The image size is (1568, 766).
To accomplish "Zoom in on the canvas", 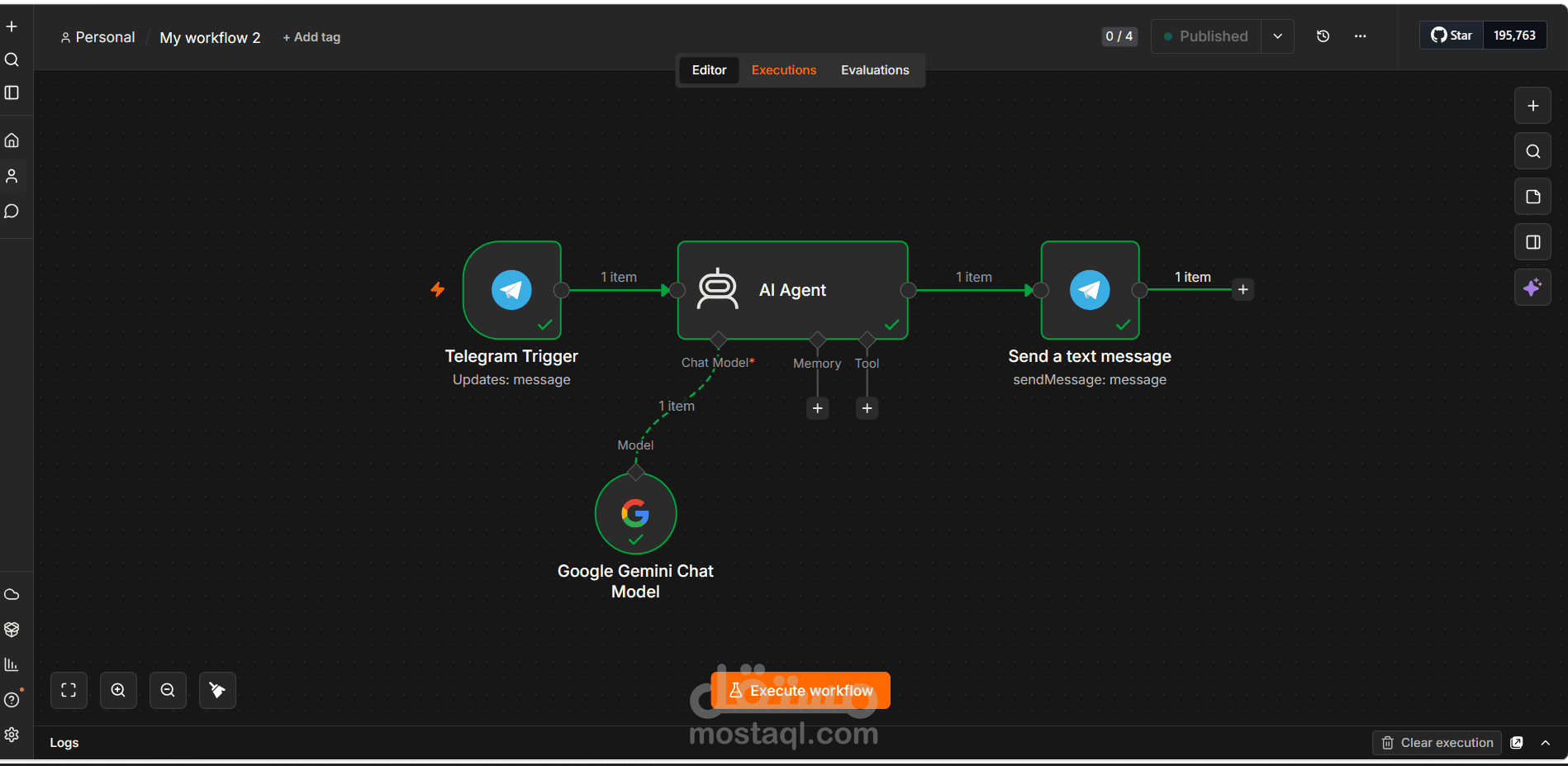I will tap(118, 690).
